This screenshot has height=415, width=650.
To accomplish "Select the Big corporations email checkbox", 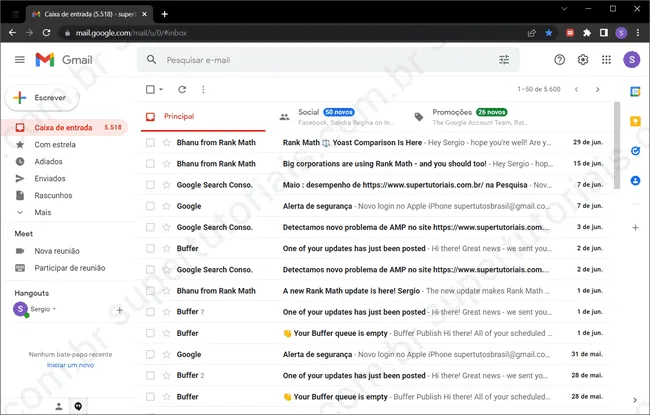I will 150,164.
